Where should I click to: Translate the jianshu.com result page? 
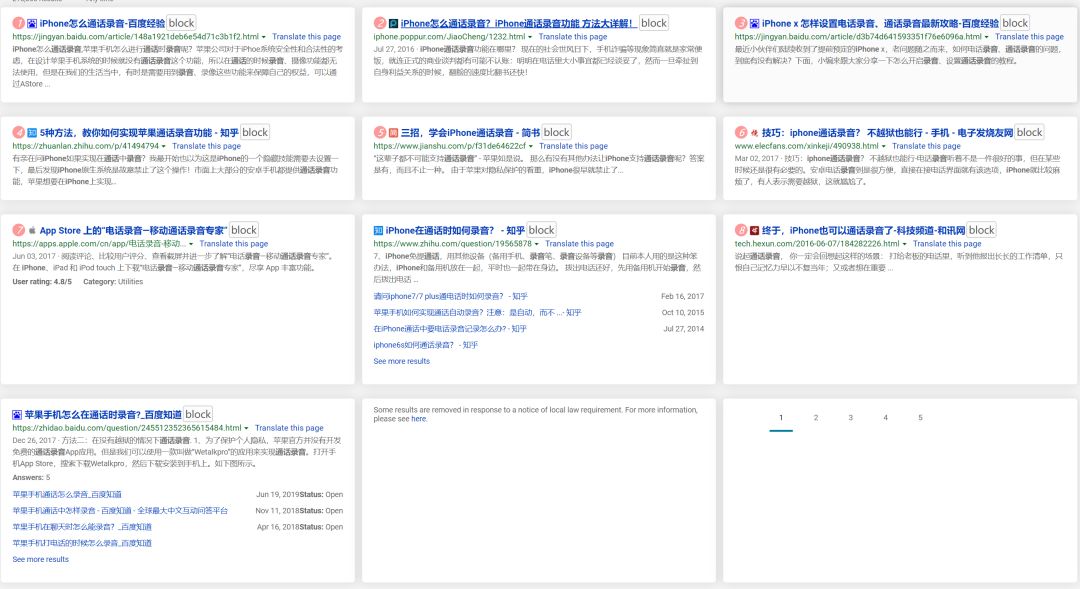pos(574,146)
